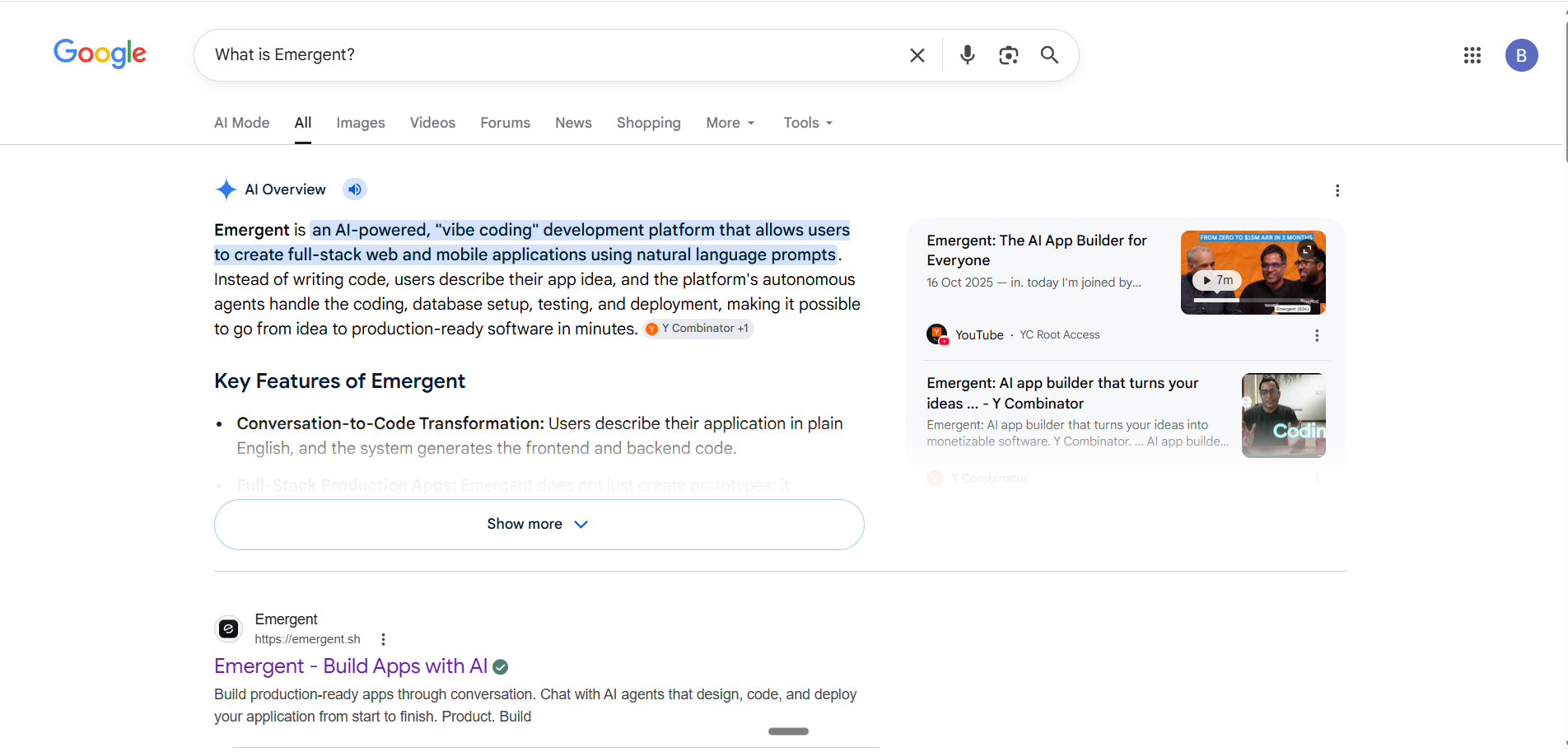Switch to News tab
This screenshot has height=752, width=1568.
coord(573,123)
